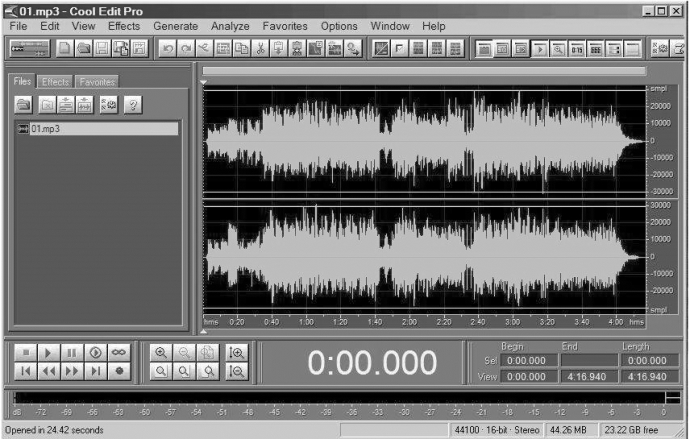Viewport: 690px width, 439px height.
Task: Start playback with the Play button
Action: 49,352
